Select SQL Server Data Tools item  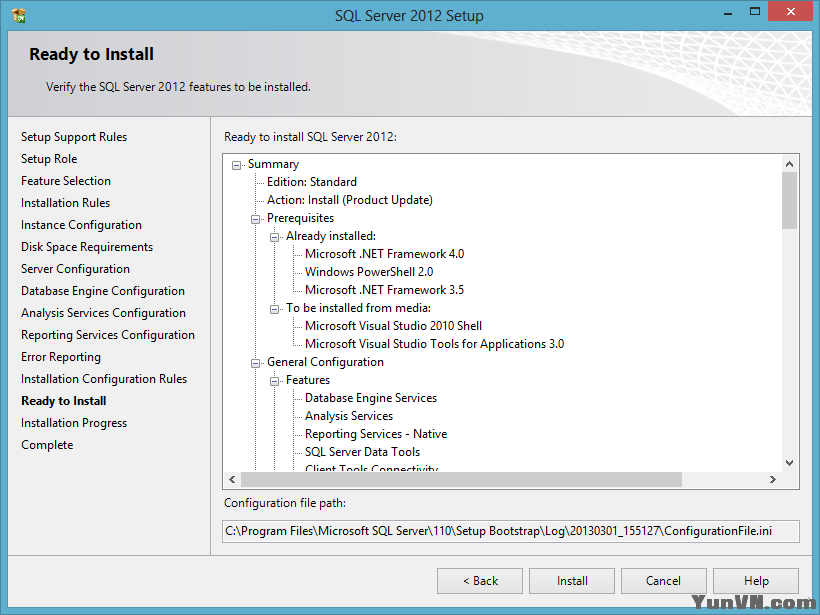point(362,452)
